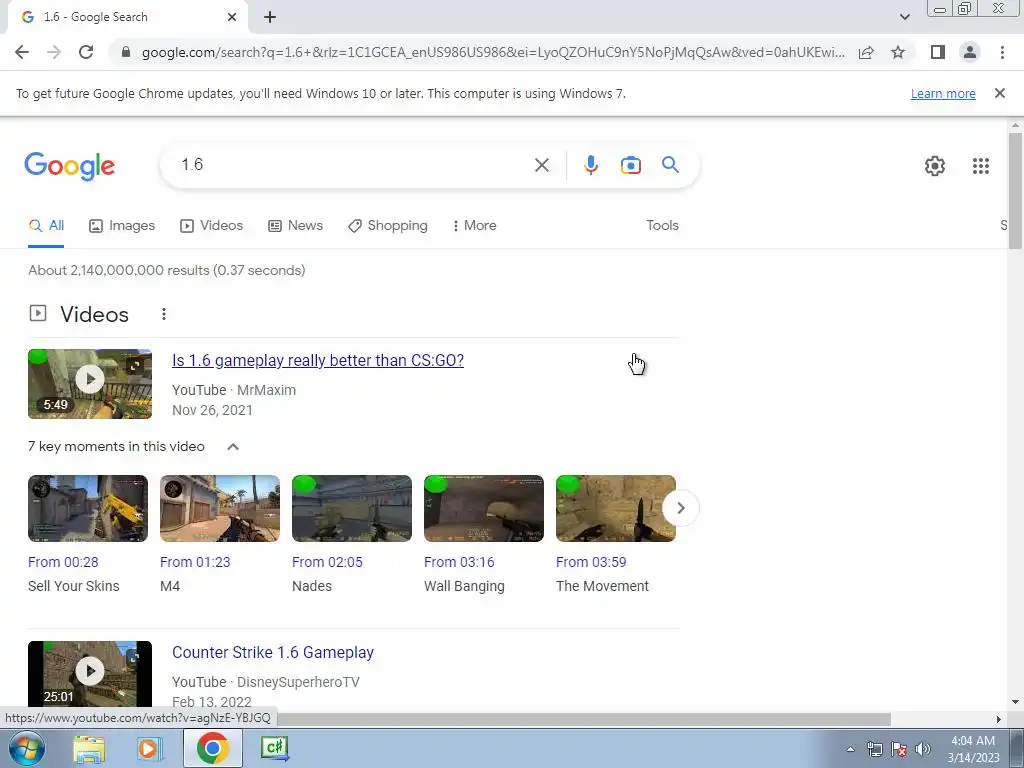Switch to Chrome in taskbar
The width and height of the screenshot is (1024, 768).
[212, 748]
